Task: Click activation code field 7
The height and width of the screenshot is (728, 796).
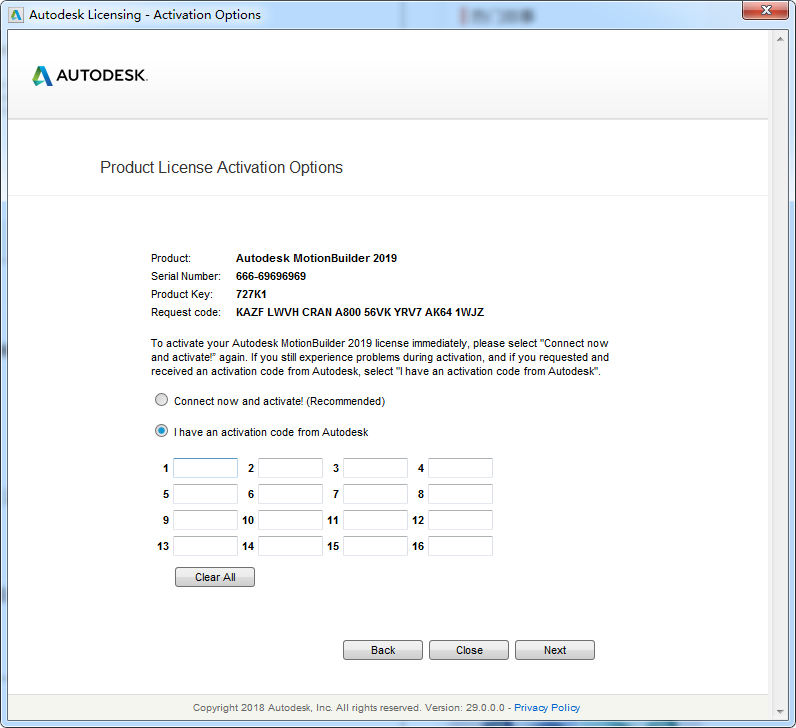Action: [376, 494]
